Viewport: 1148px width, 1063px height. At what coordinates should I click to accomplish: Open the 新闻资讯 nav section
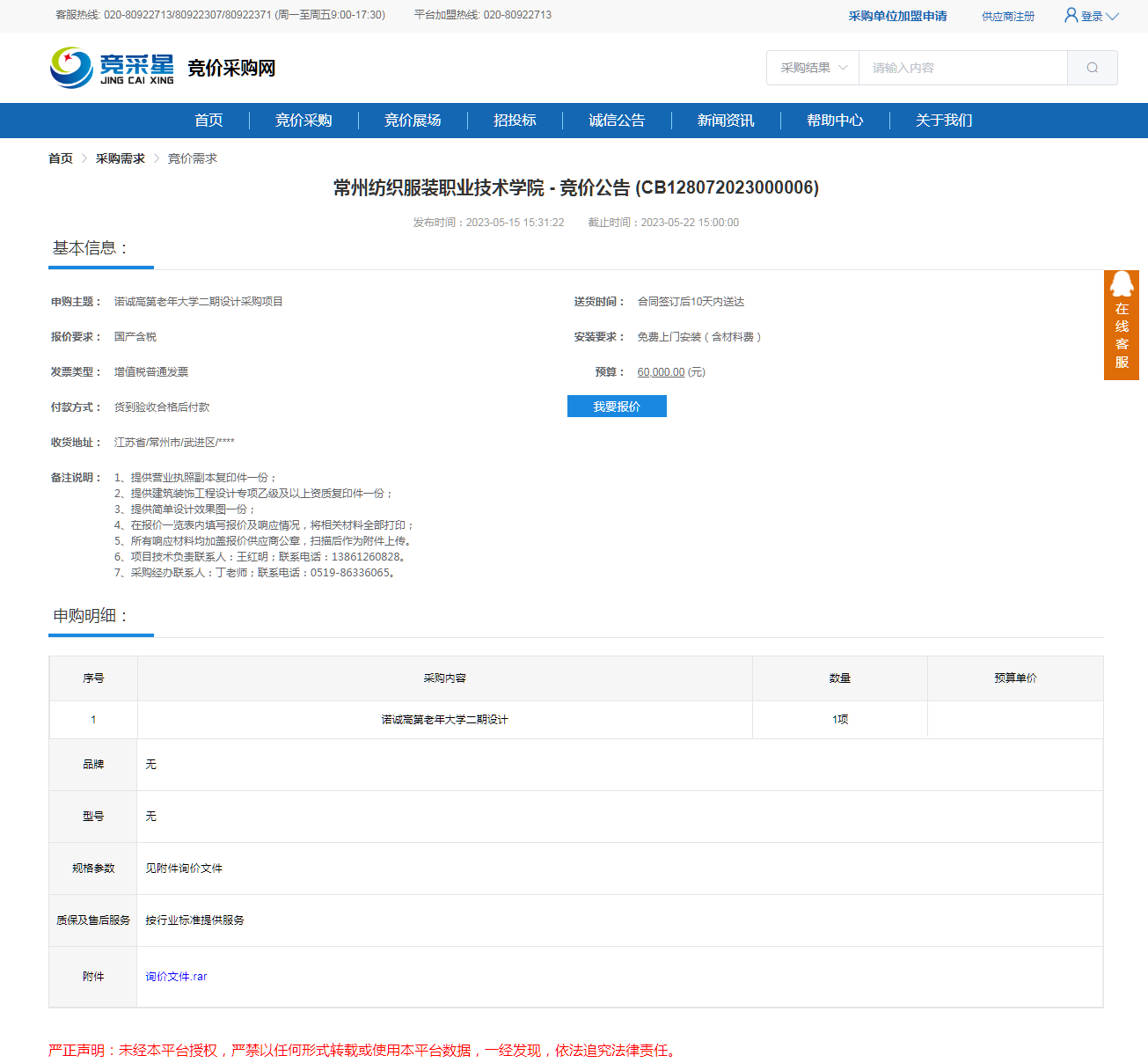click(x=726, y=121)
